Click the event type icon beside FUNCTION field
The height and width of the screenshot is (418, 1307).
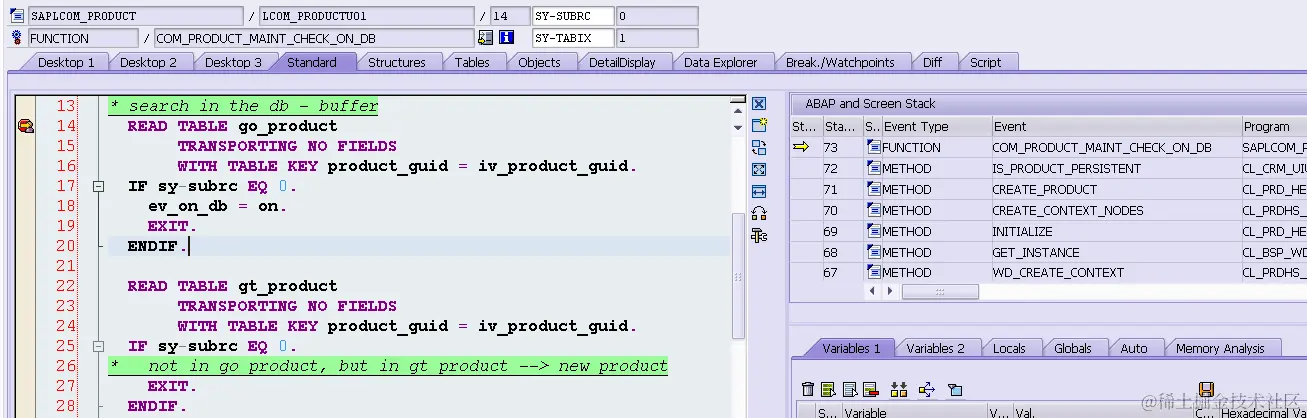point(16,38)
